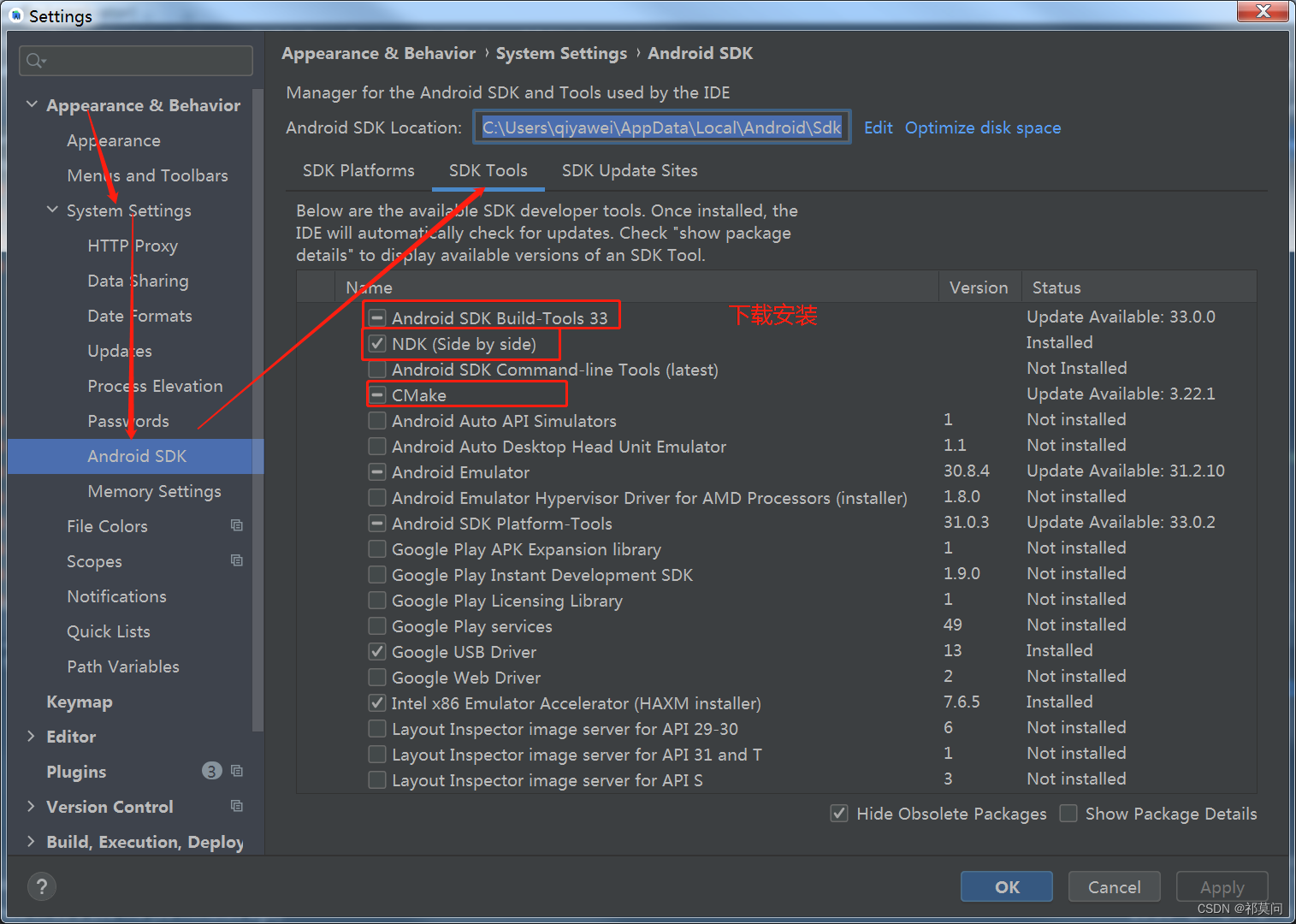
Task: Open Memory Settings page
Action: point(155,491)
